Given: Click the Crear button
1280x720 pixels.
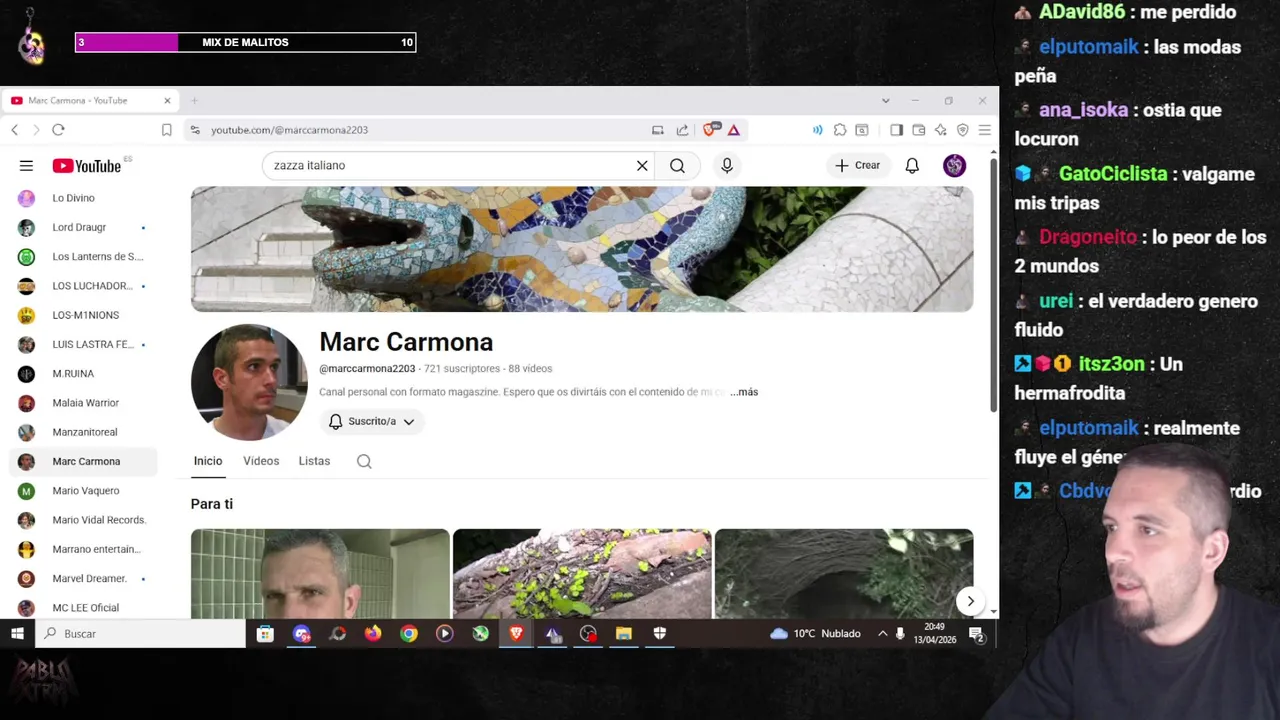Looking at the screenshot, I should pos(858,166).
